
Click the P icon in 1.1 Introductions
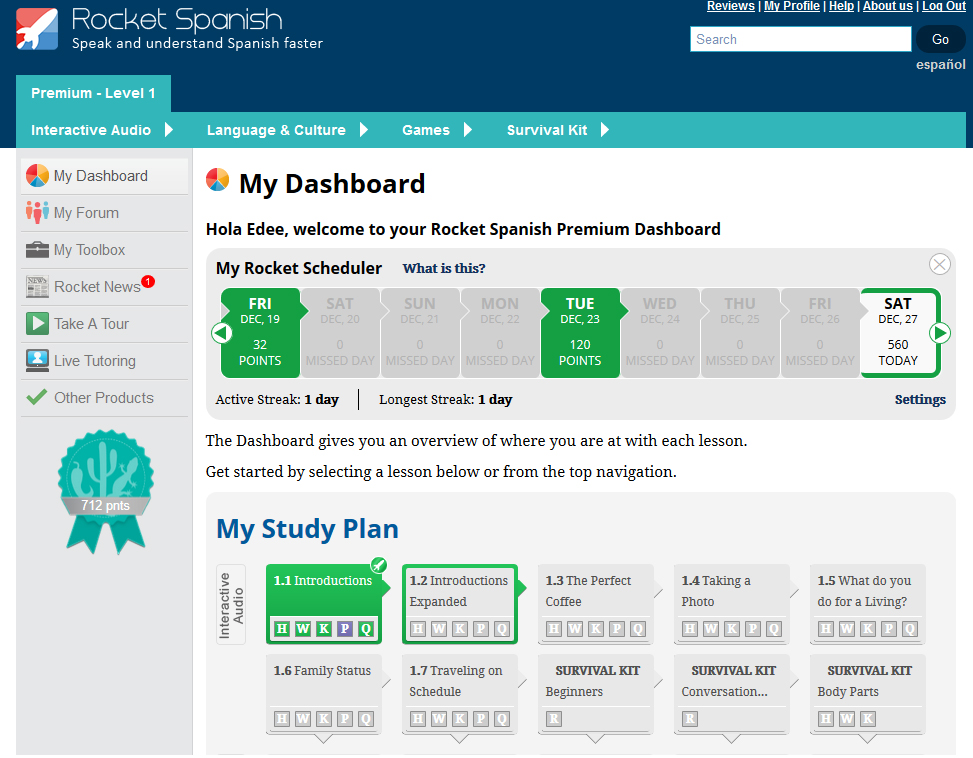click(x=345, y=628)
